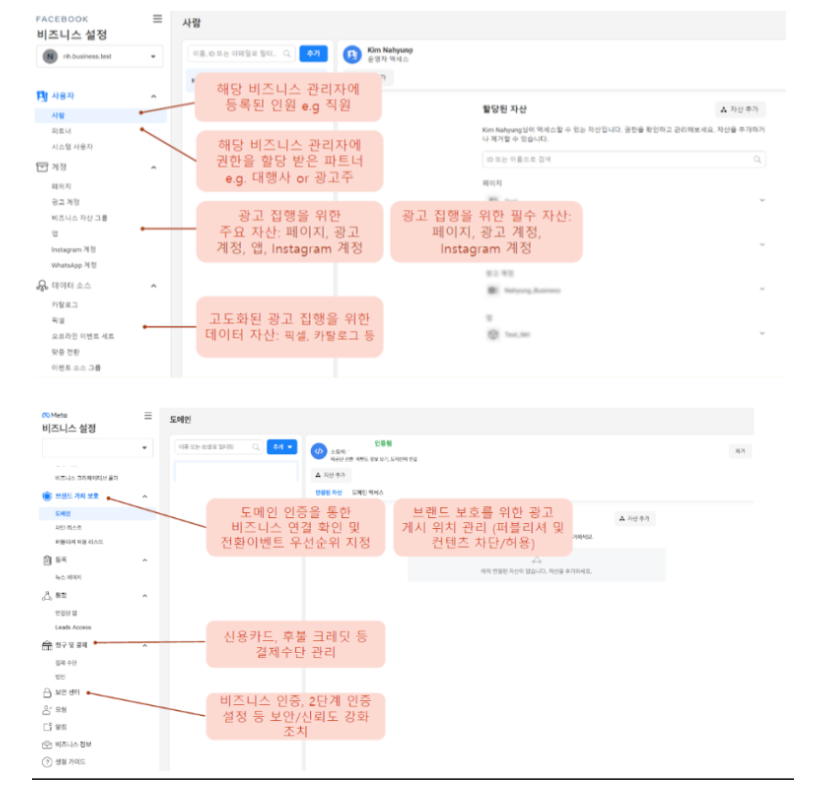Click the blue domain code icon
The width and height of the screenshot is (813, 794).
pyautogui.click(x=319, y=451)
